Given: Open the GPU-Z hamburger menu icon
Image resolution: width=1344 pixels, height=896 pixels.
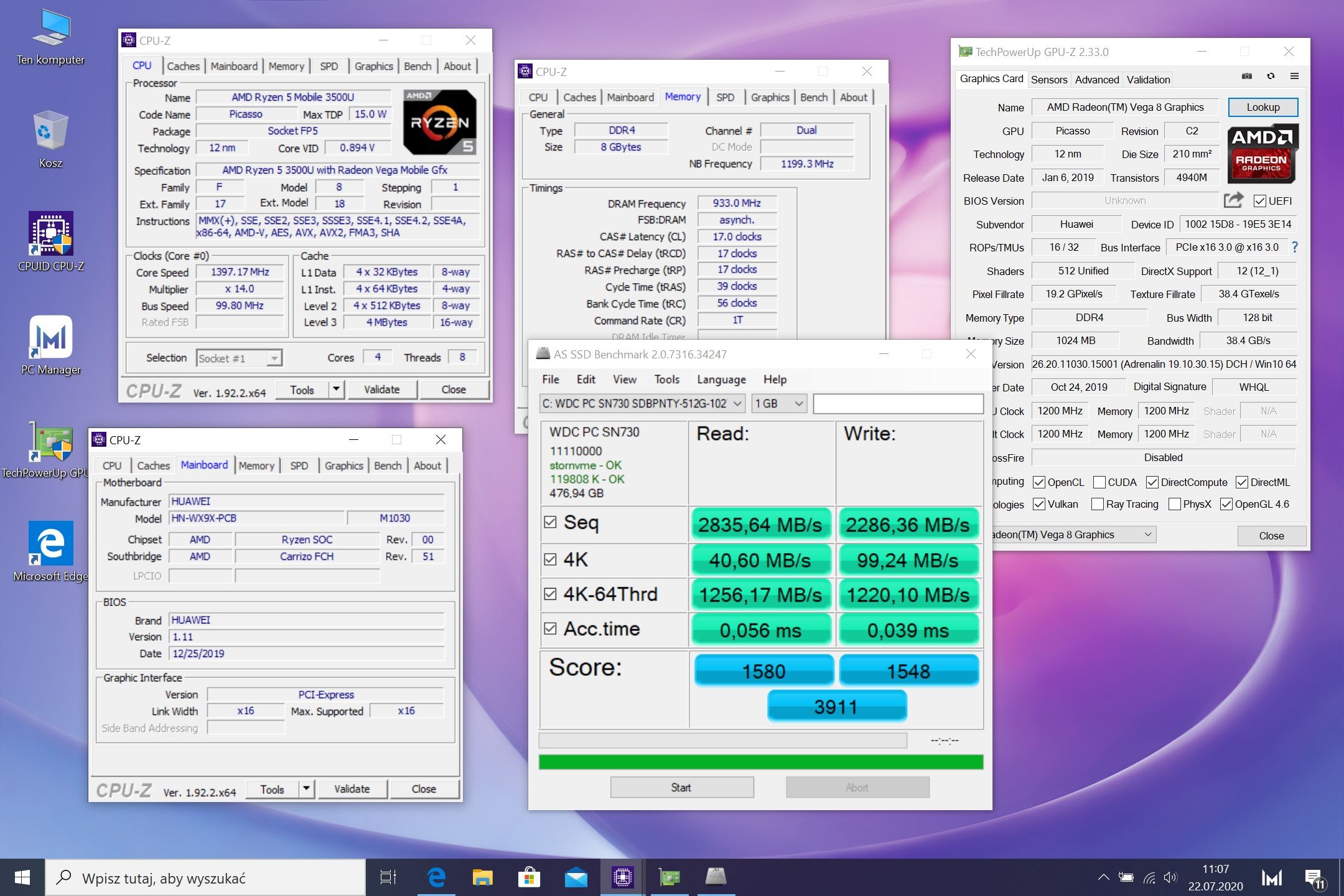Looking at the screenshot, I should 1294,76.
